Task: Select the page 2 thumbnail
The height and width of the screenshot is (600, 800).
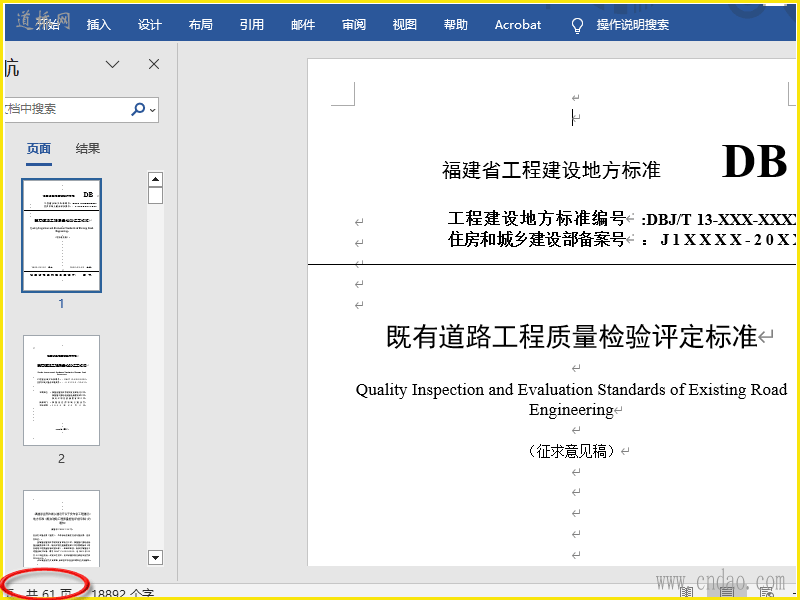Action: coord(61,390)
